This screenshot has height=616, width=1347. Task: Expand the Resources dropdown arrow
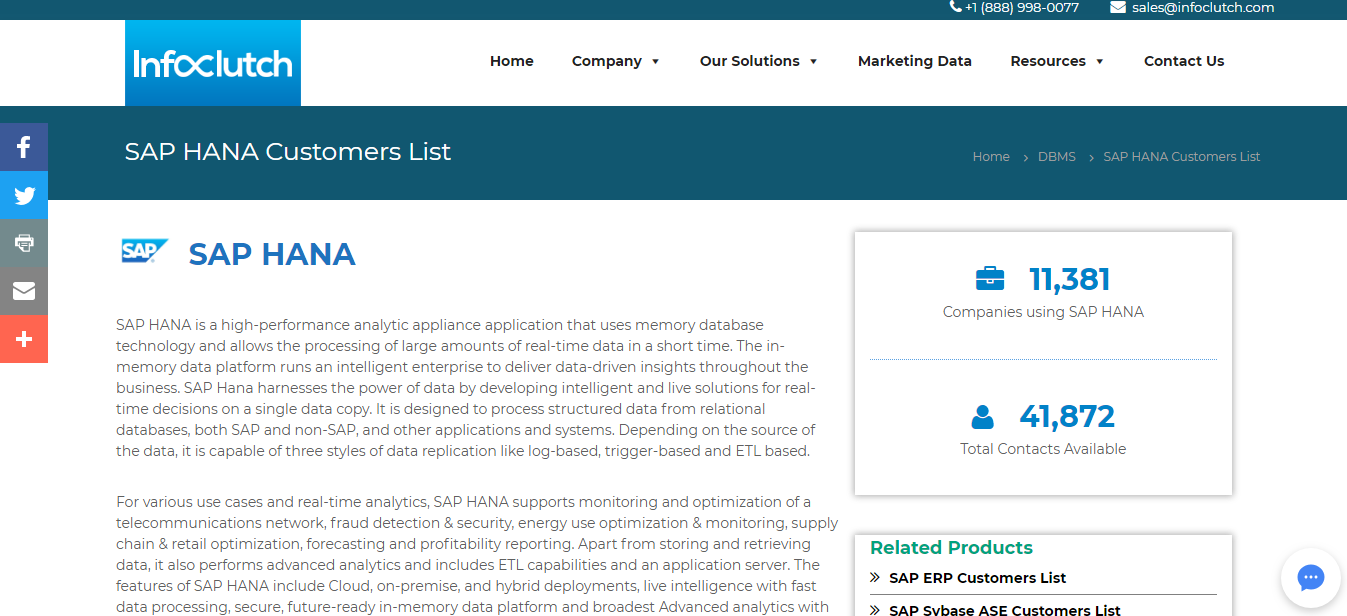coord(1099,62)
